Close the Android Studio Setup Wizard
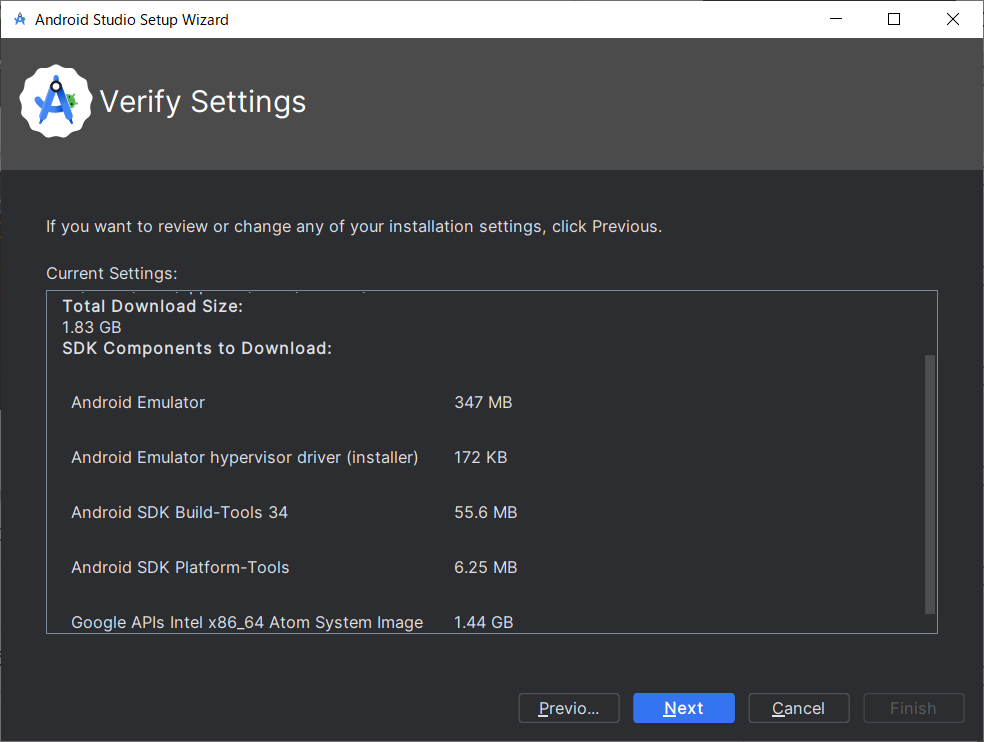The image size is (984, 742). (951, 19)
